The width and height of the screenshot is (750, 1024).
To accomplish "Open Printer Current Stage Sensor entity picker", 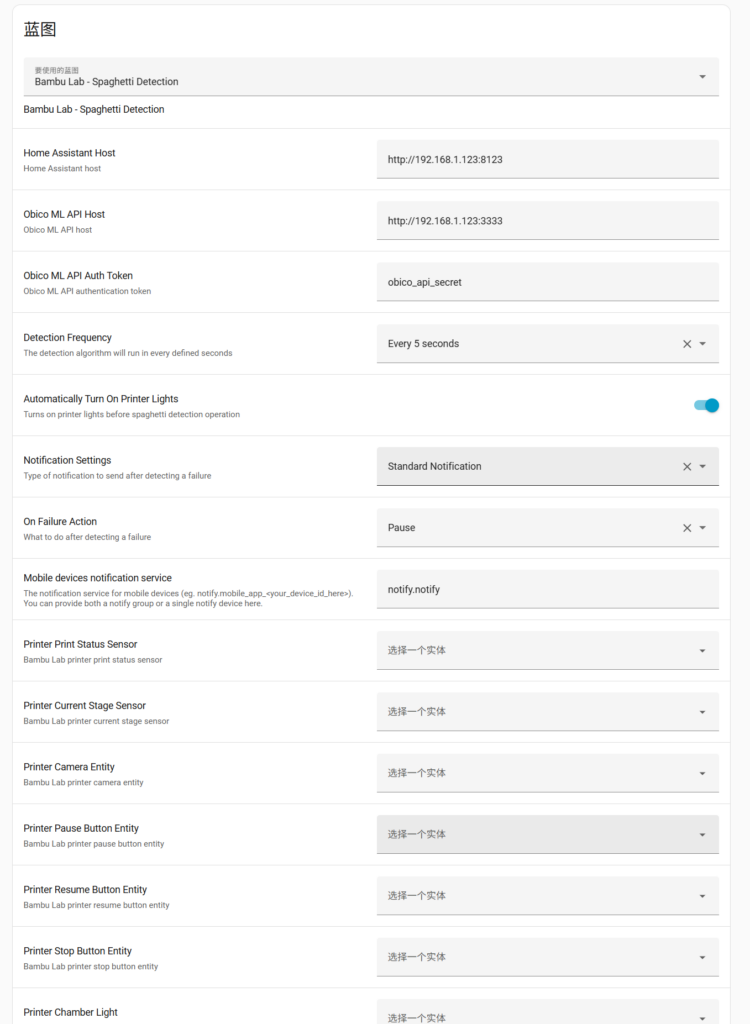I will coord(547,712).
